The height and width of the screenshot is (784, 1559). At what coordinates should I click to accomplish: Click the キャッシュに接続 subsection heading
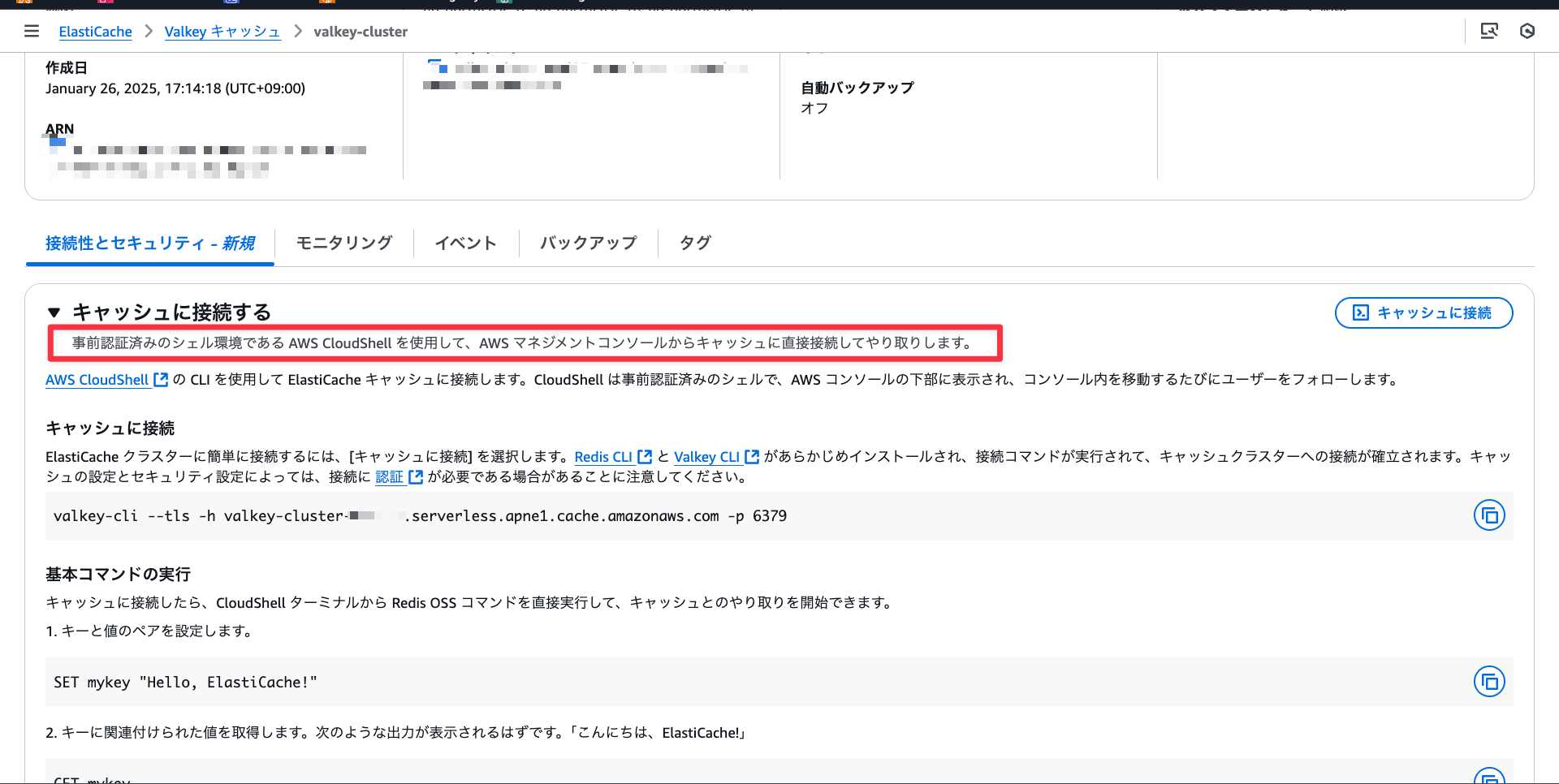tap(110, 429)
